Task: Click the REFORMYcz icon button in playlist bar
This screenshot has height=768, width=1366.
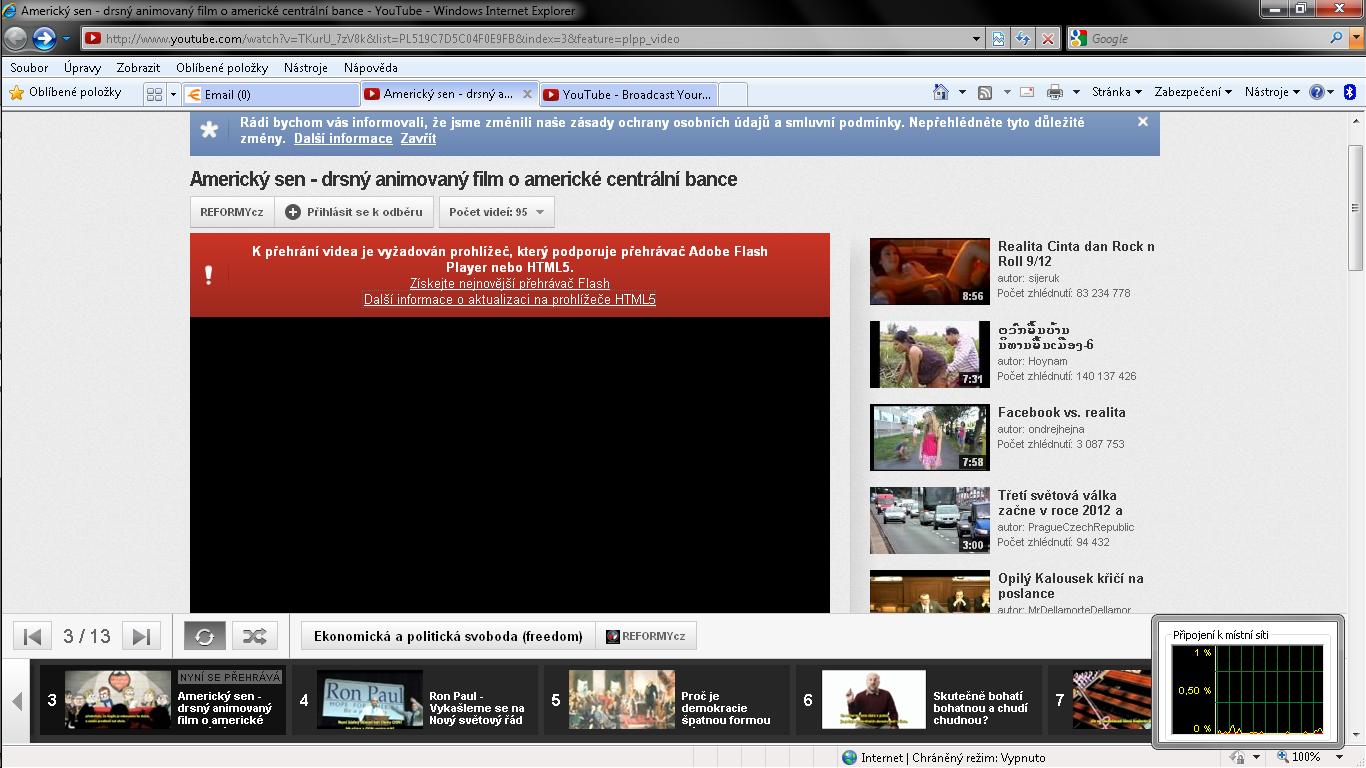Action: pyautogui.click(x=646, y=636)
